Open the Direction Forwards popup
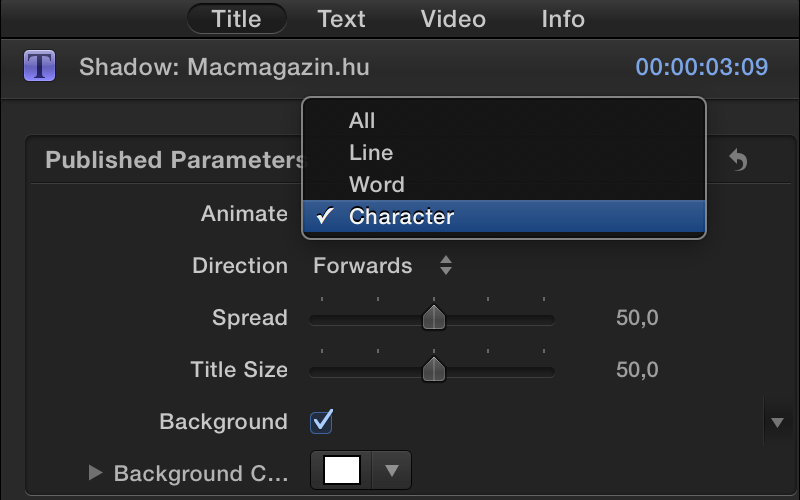800x500 pixels. coord(383,266)
